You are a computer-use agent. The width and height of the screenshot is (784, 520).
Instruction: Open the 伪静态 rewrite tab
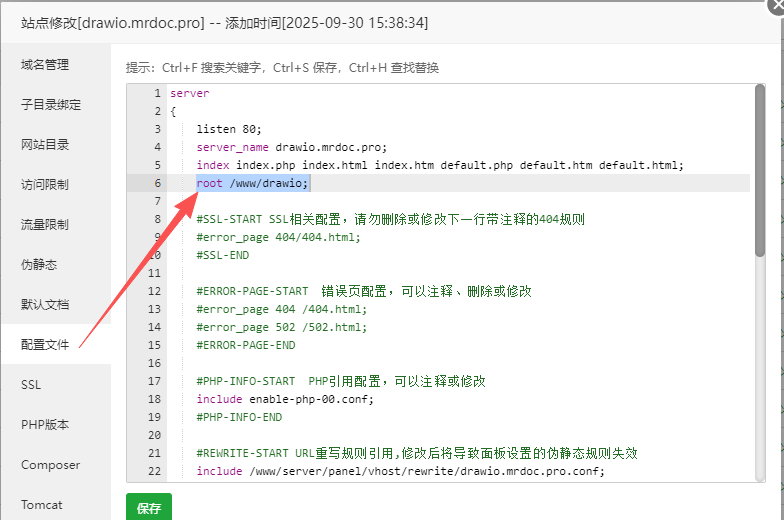39,265
